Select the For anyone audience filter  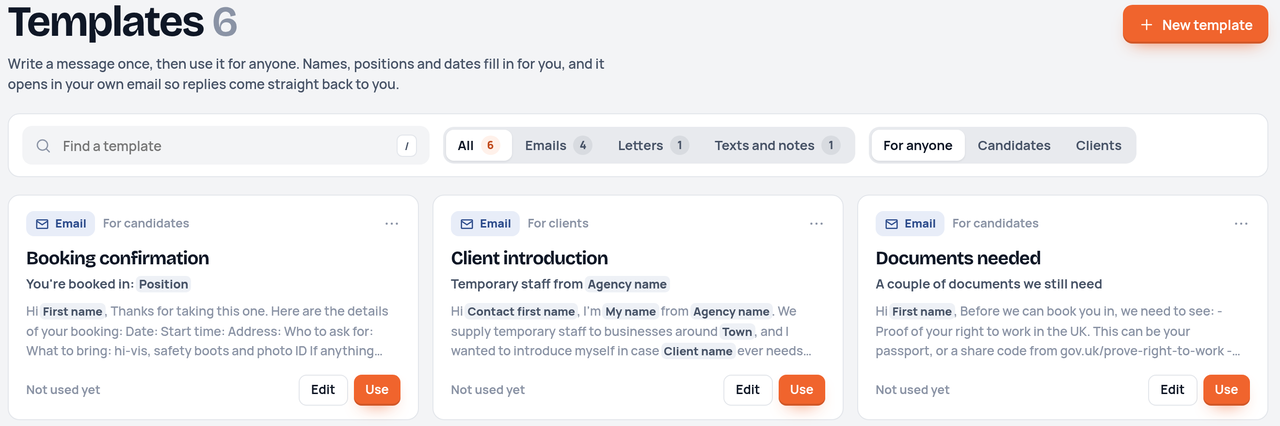tap(918, 146)
